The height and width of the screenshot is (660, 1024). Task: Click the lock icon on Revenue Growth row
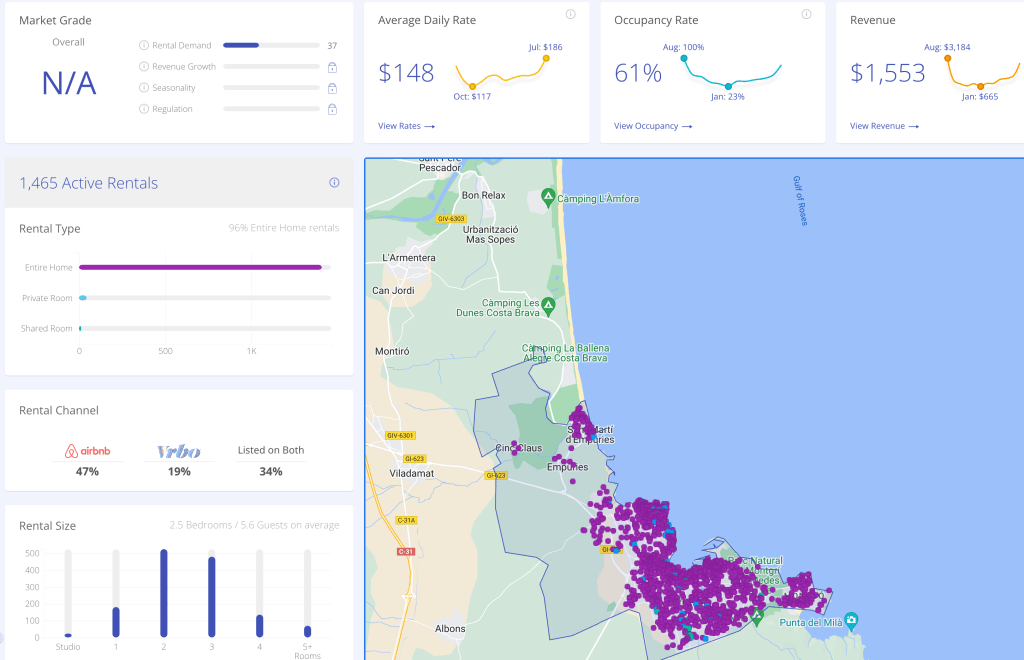click(332, 67)
